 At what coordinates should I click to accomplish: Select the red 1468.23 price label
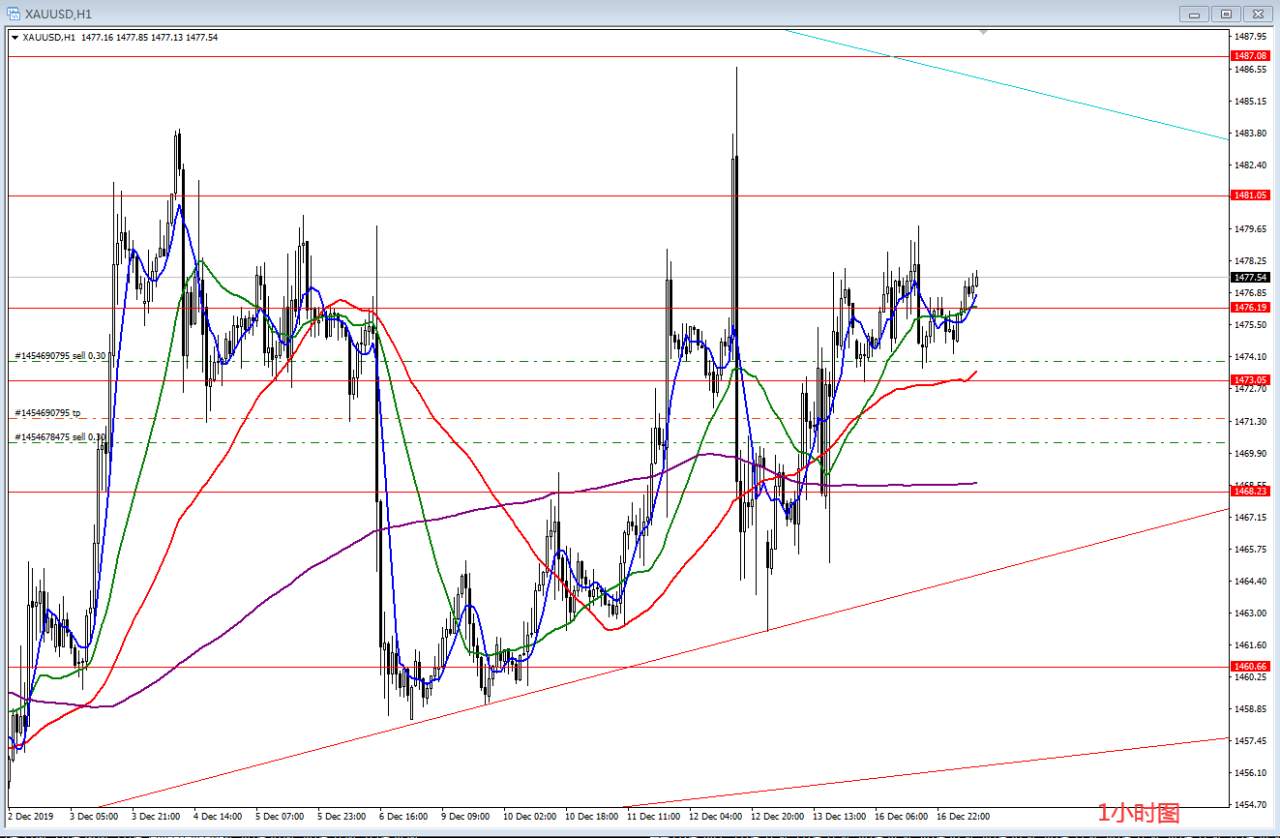(x=1251, y=491)
